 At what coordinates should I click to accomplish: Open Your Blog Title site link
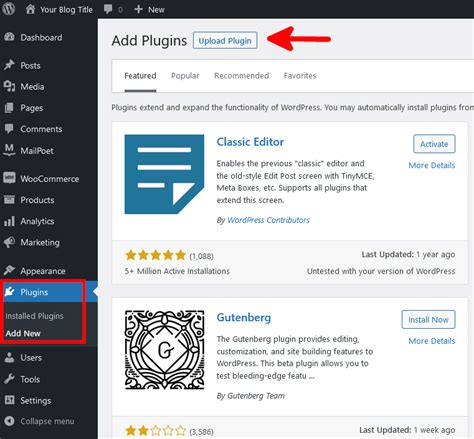66,10
